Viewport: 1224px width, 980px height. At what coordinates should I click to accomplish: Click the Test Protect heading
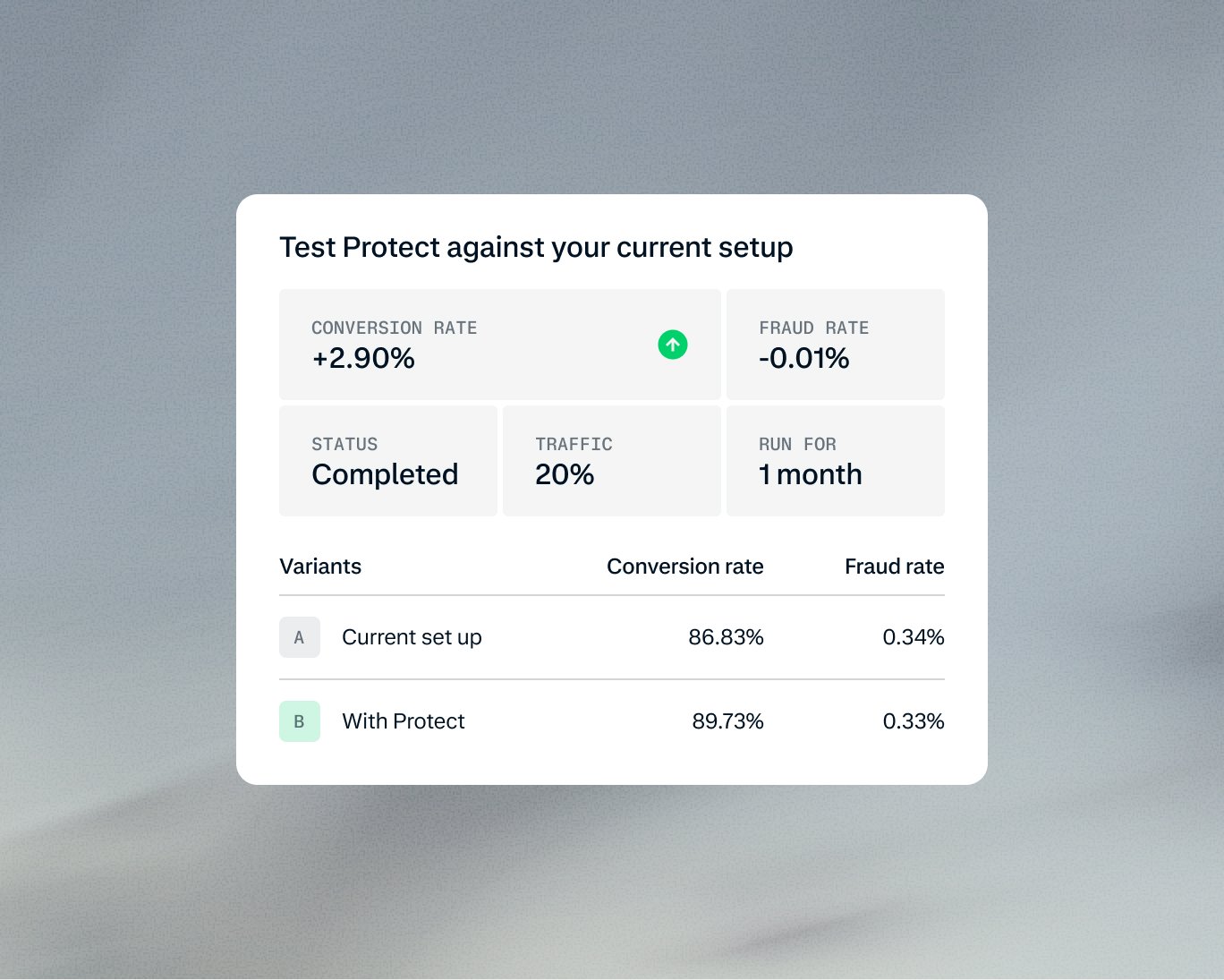[x=536, y=248]
